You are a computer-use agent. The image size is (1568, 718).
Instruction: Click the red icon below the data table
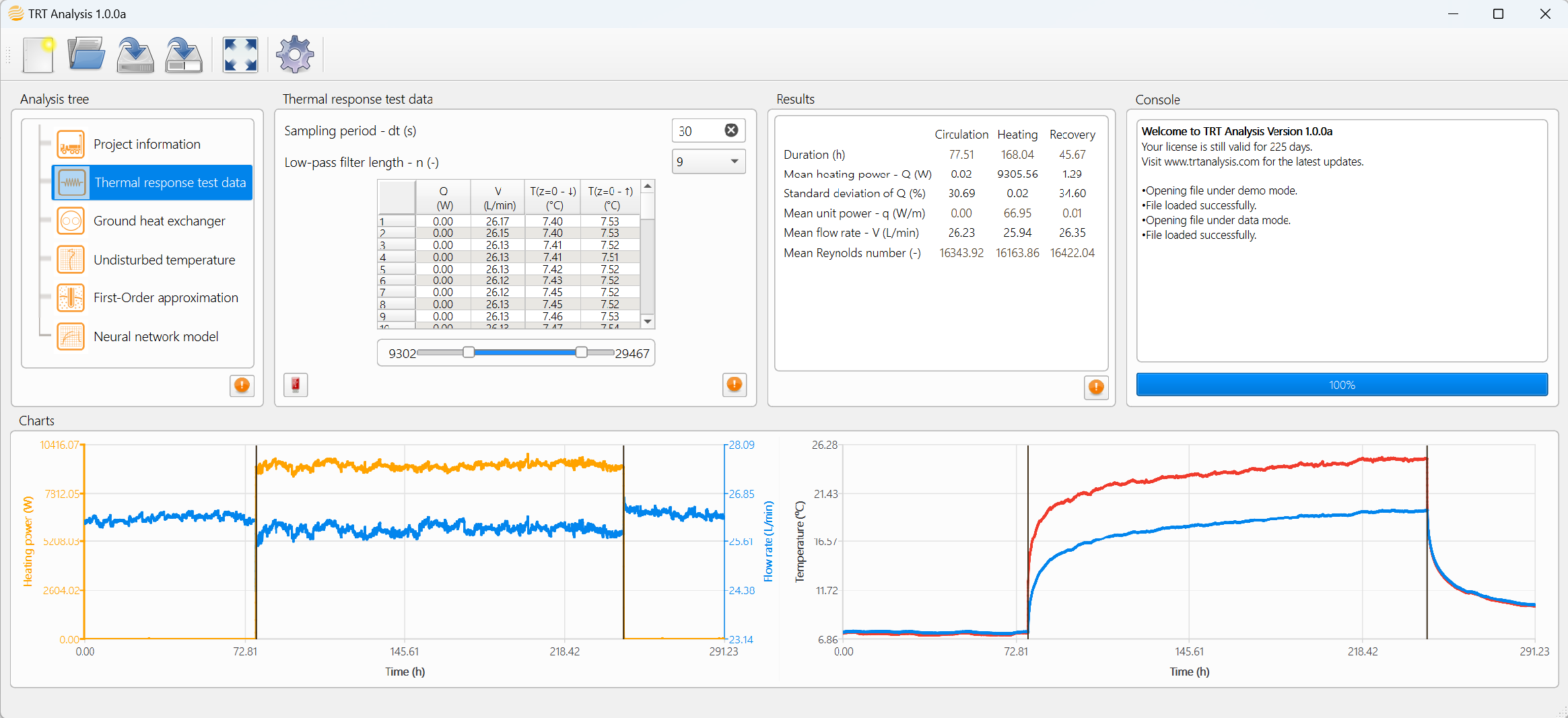(x=296, y=385)
